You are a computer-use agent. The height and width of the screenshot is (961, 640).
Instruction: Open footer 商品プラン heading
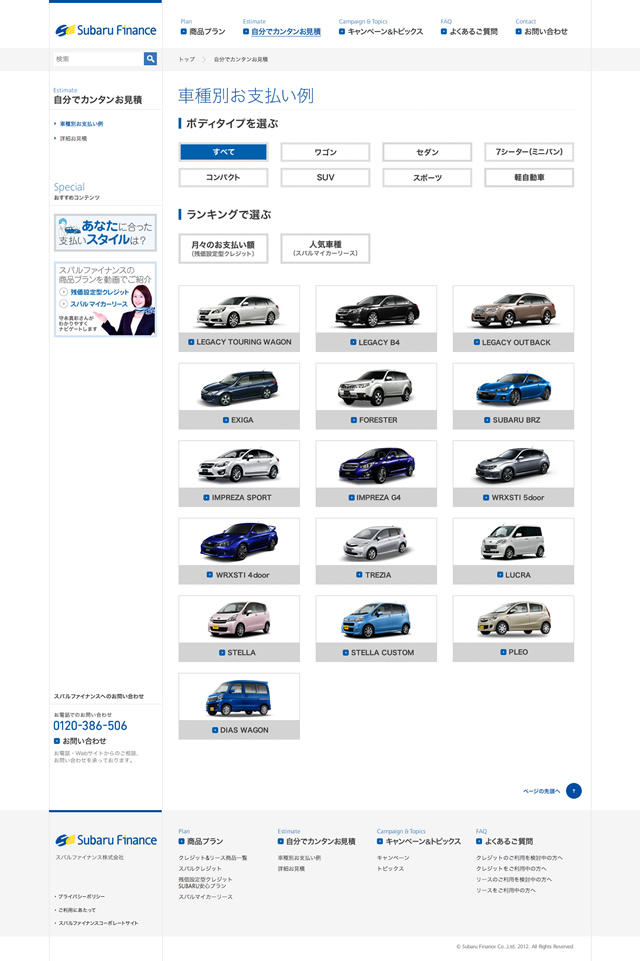point(201,841)
